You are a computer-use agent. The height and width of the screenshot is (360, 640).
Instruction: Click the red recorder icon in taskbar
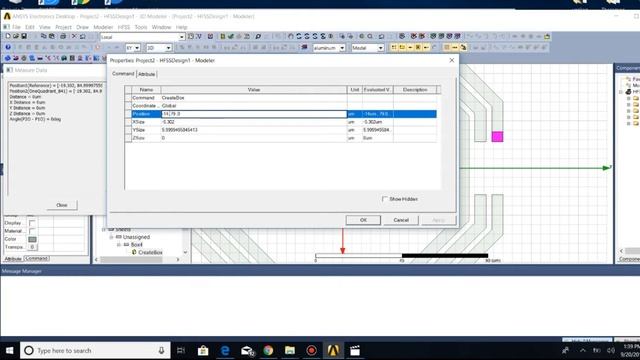(x=311, y=350)
